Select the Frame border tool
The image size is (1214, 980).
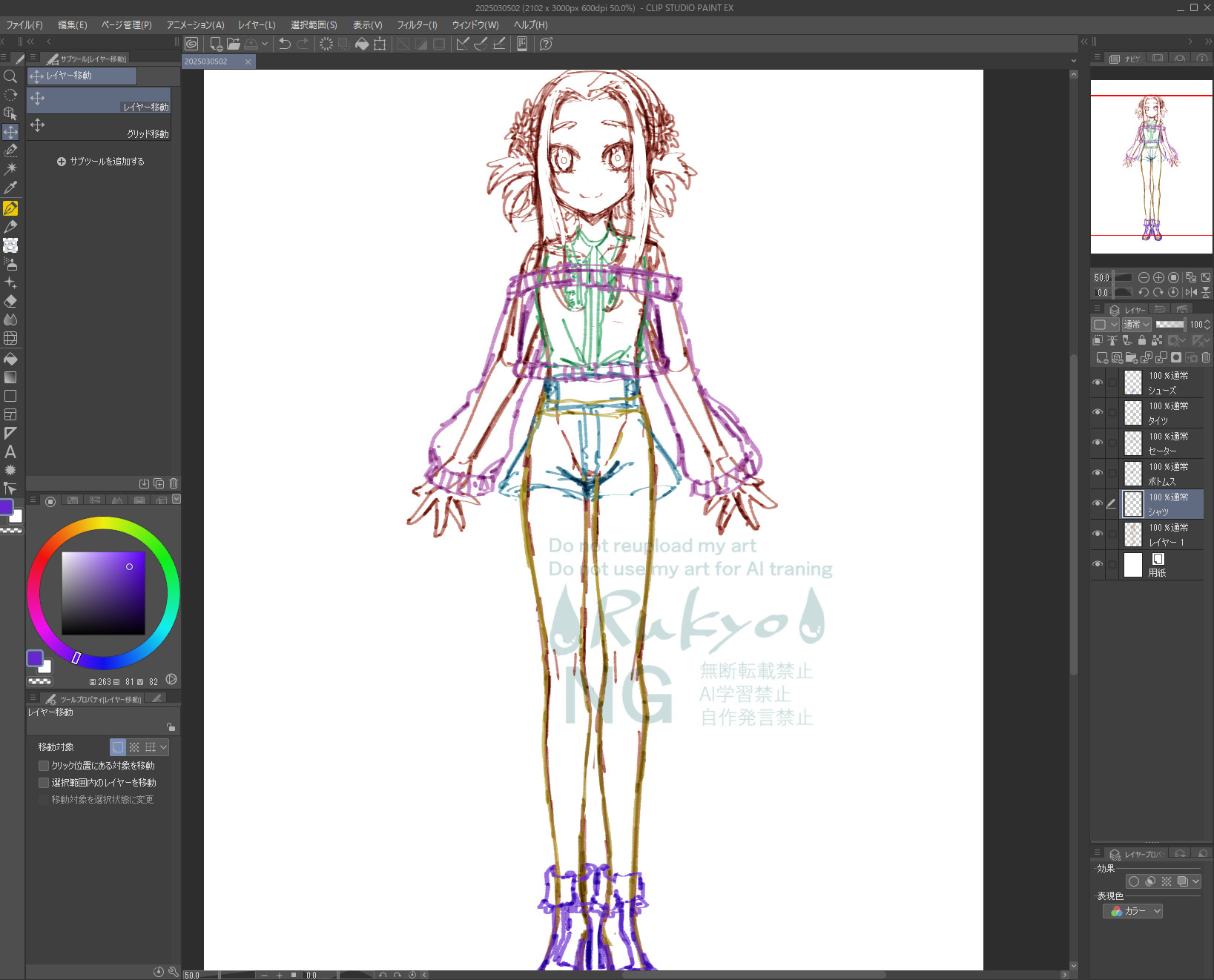pos(10,414)
